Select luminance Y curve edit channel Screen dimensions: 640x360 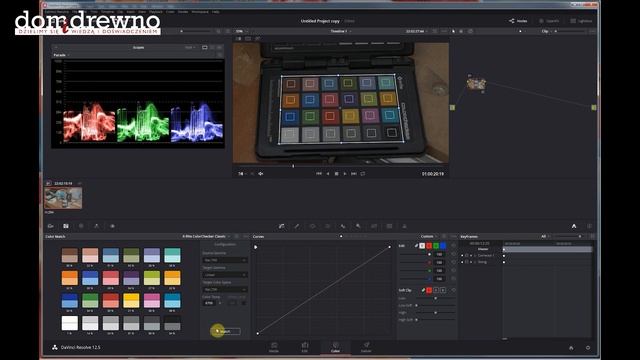(422, 246)
